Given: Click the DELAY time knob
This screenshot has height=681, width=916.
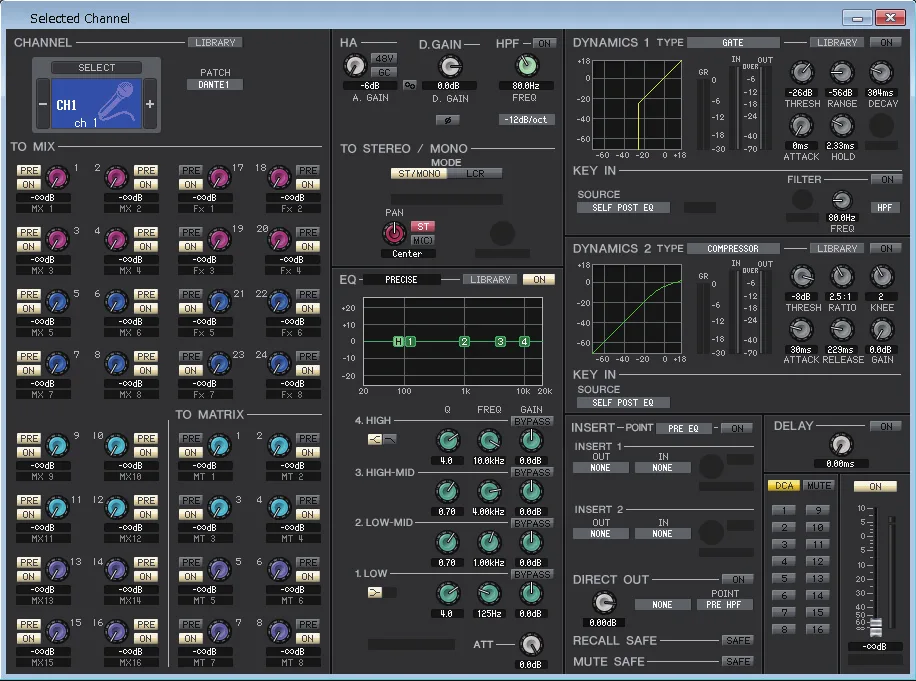Looking at the screenshot, I should [x=841, y=444].
